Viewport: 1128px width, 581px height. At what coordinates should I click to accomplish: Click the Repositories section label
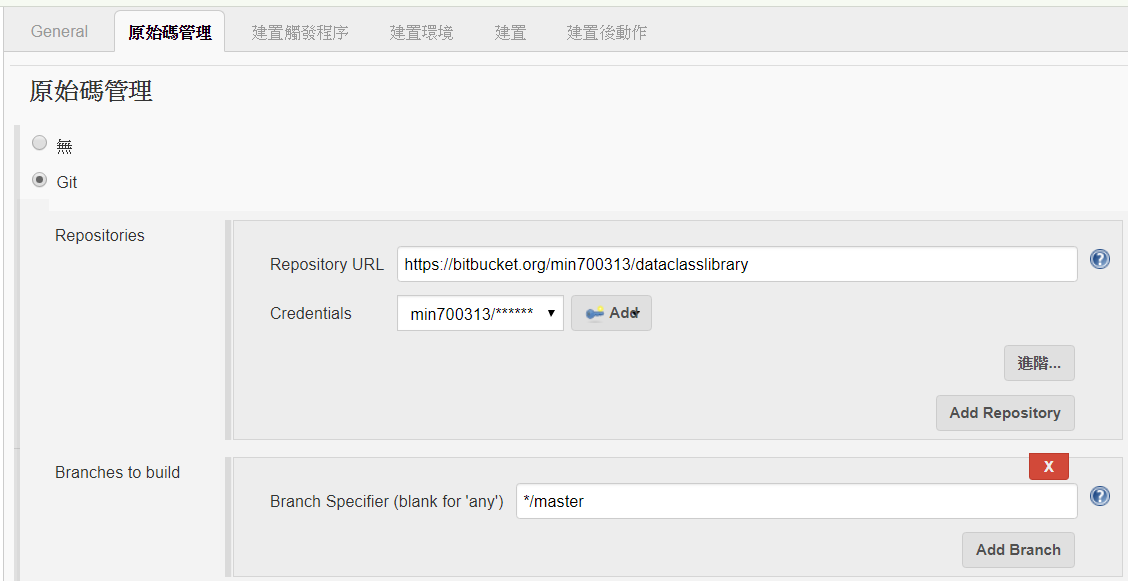[x=99, y=235]
